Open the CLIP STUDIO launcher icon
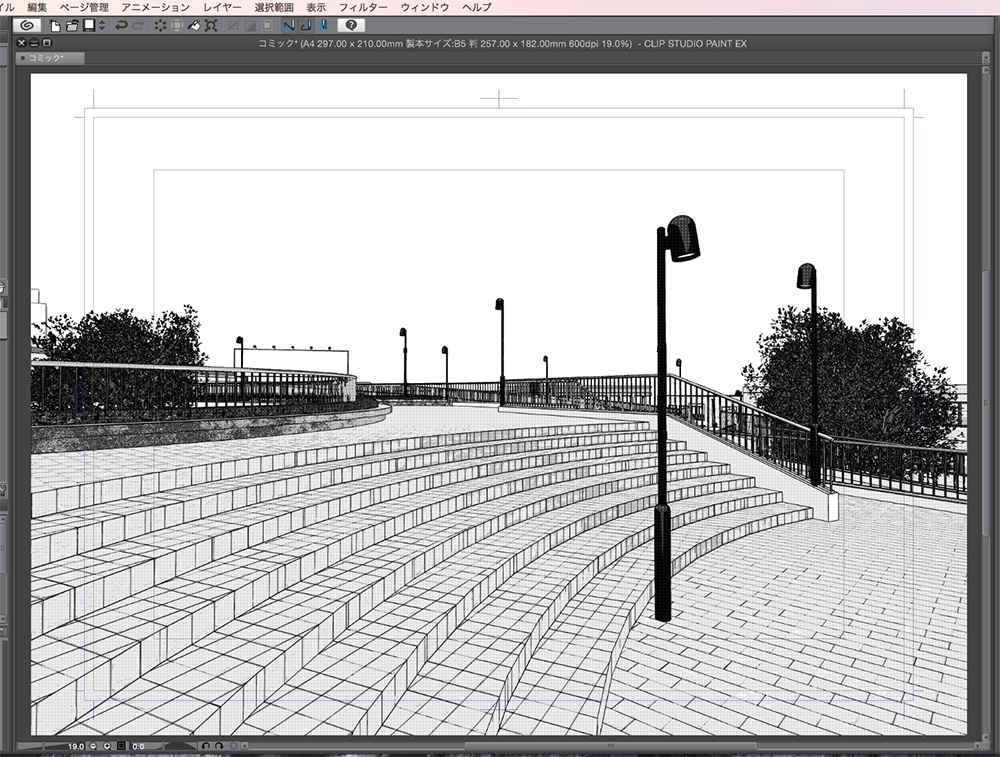 tap(27, 26)
